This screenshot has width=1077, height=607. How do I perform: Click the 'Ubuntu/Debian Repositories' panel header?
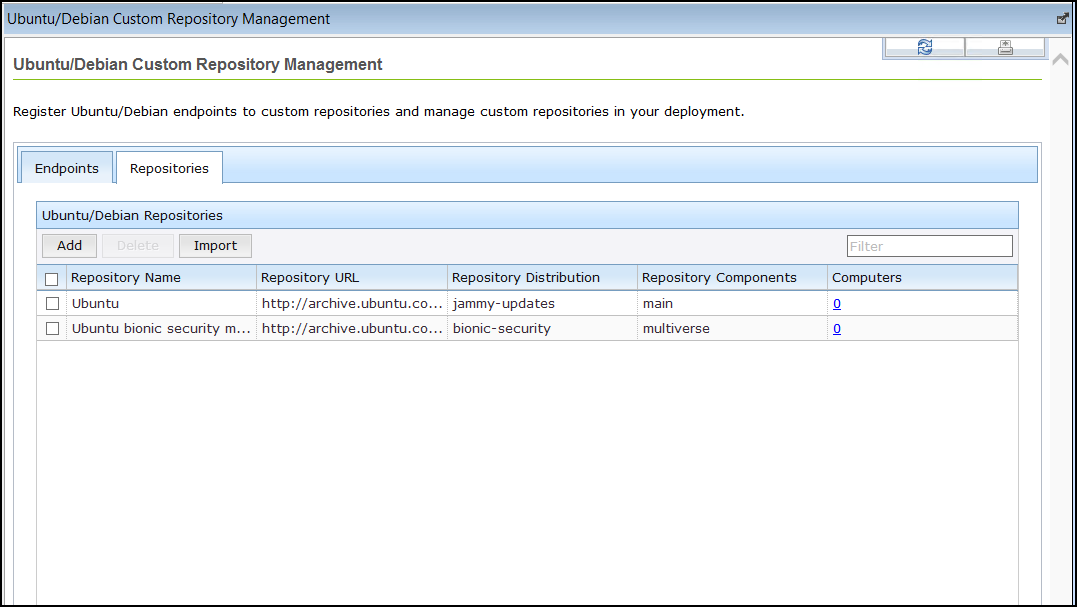point(528,216)
